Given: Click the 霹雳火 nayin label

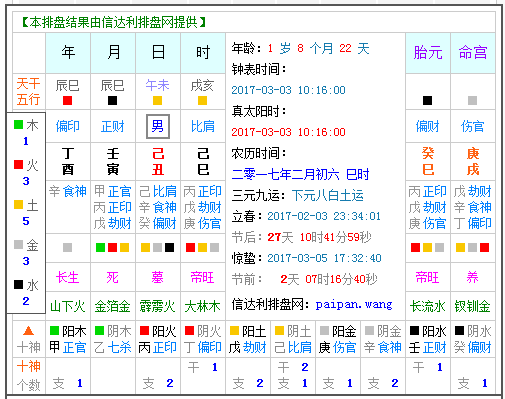Looking at the screenshot, I should click(x=157, y=306).
